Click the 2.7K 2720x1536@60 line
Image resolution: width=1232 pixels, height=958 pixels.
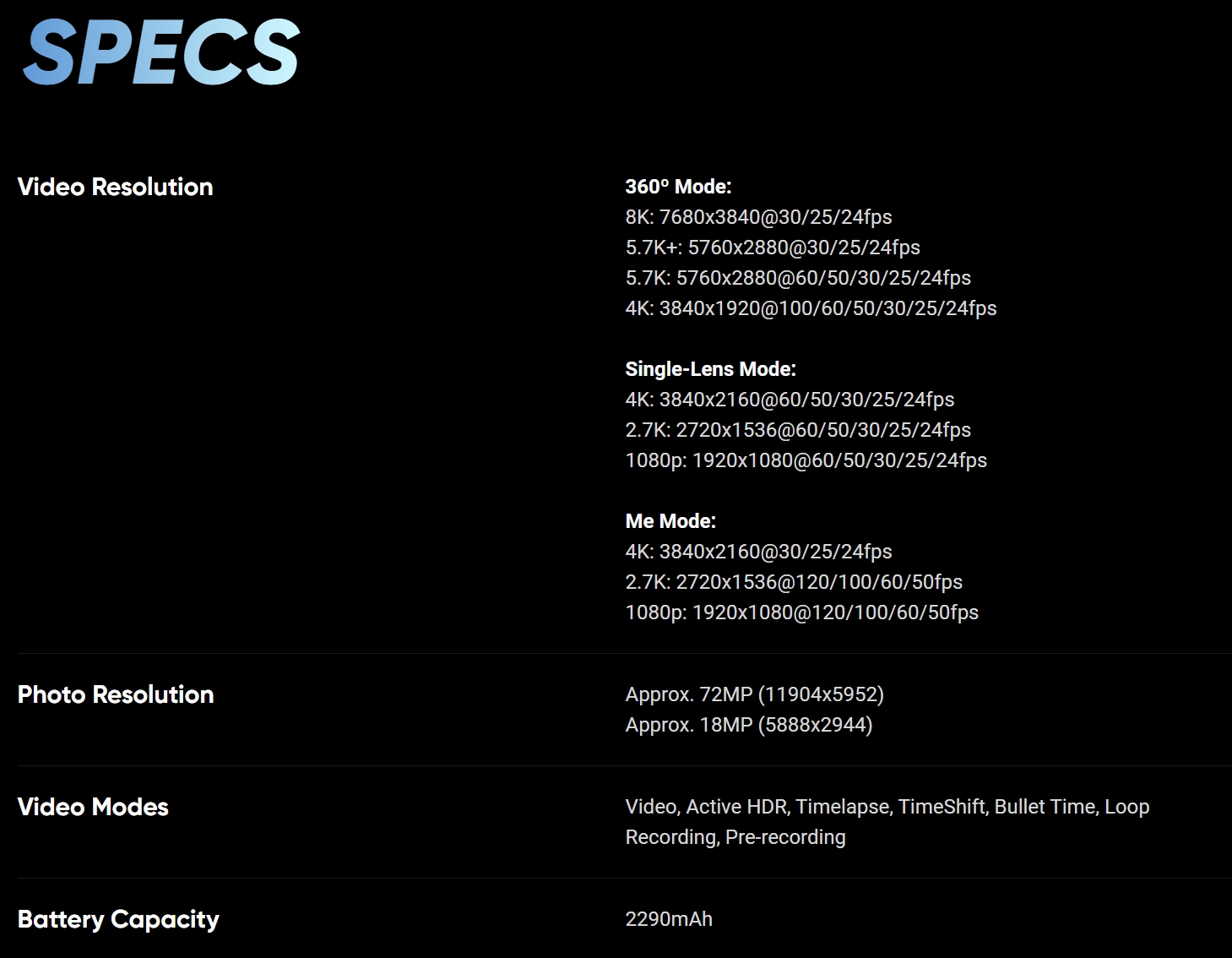click(798, 430)
